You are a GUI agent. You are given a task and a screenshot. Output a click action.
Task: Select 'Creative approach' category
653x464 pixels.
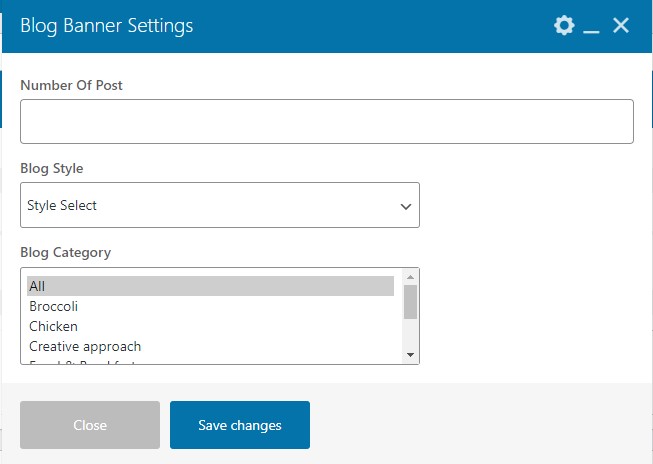click(x=210, y=346)
